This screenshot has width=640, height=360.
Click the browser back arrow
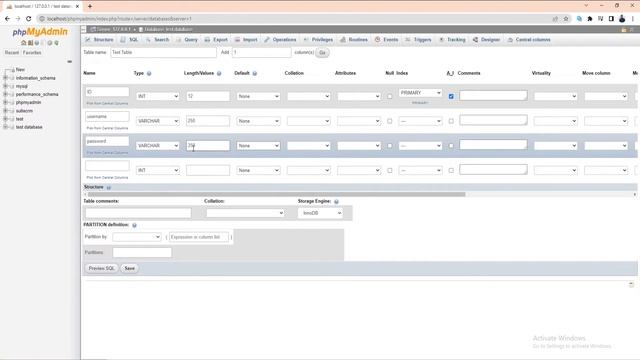coord(7,19)
